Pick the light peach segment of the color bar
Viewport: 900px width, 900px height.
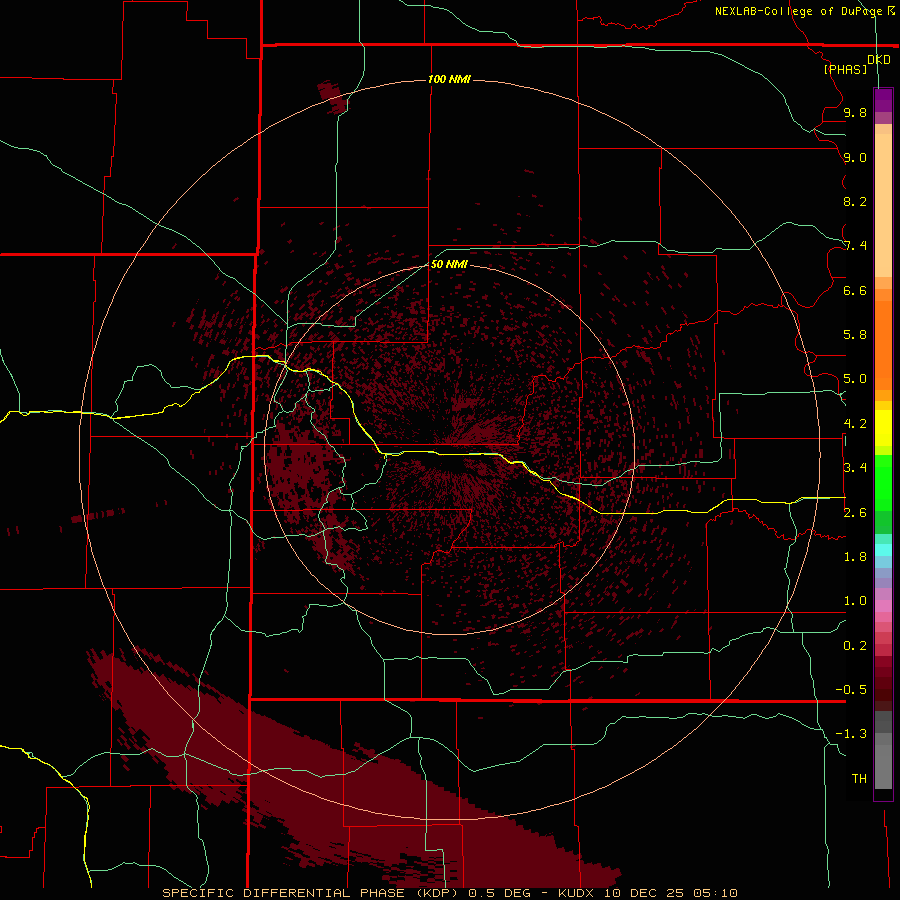(x=883, y=205)
